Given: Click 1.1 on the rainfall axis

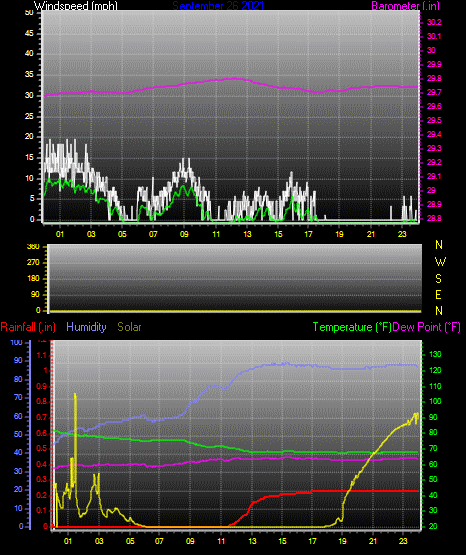Looking at the screenshot, I should pyautogui.click(x=42, y=355).
